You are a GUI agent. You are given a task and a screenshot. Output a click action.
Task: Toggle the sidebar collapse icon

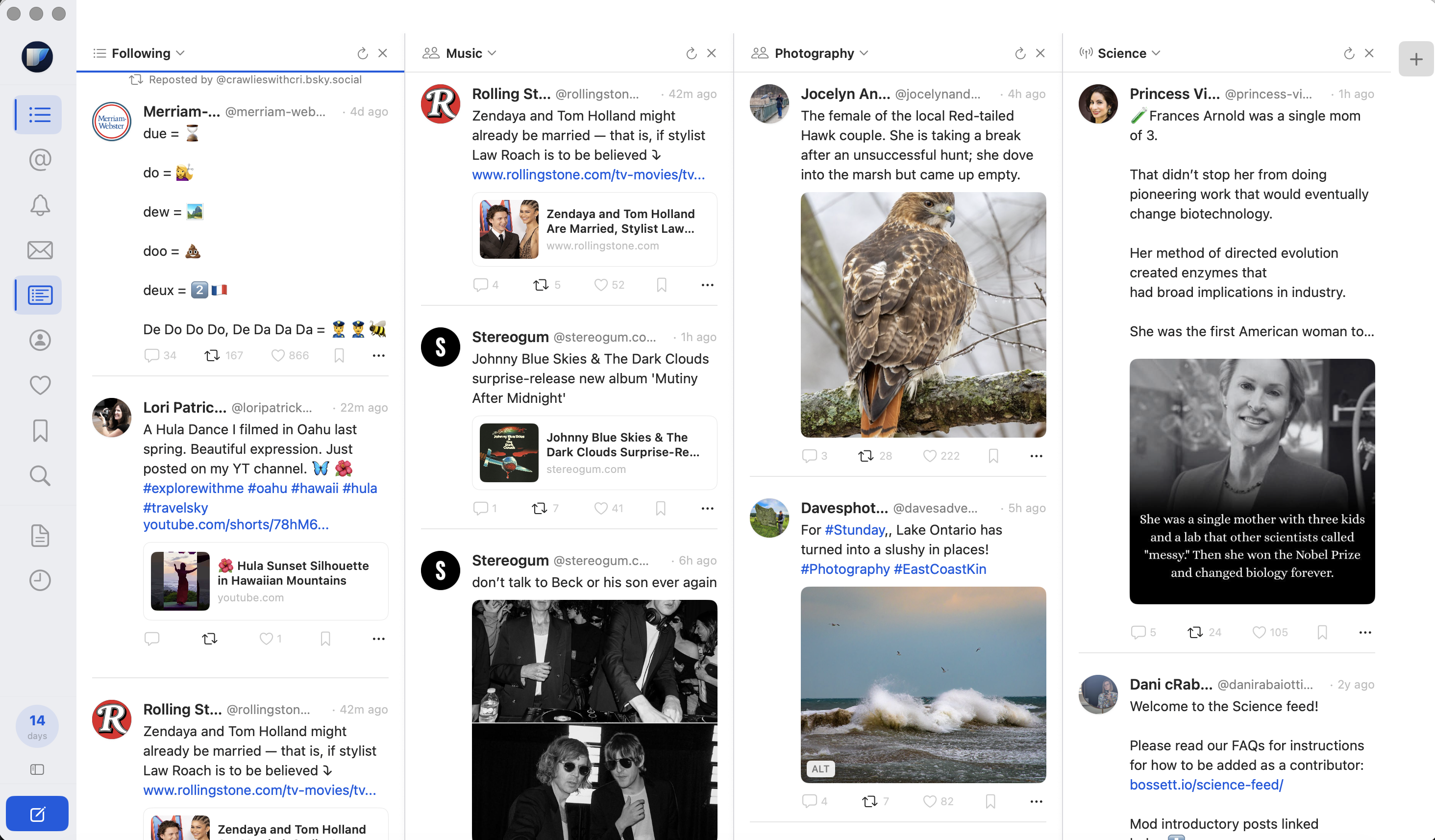click(x=37, y=769)
